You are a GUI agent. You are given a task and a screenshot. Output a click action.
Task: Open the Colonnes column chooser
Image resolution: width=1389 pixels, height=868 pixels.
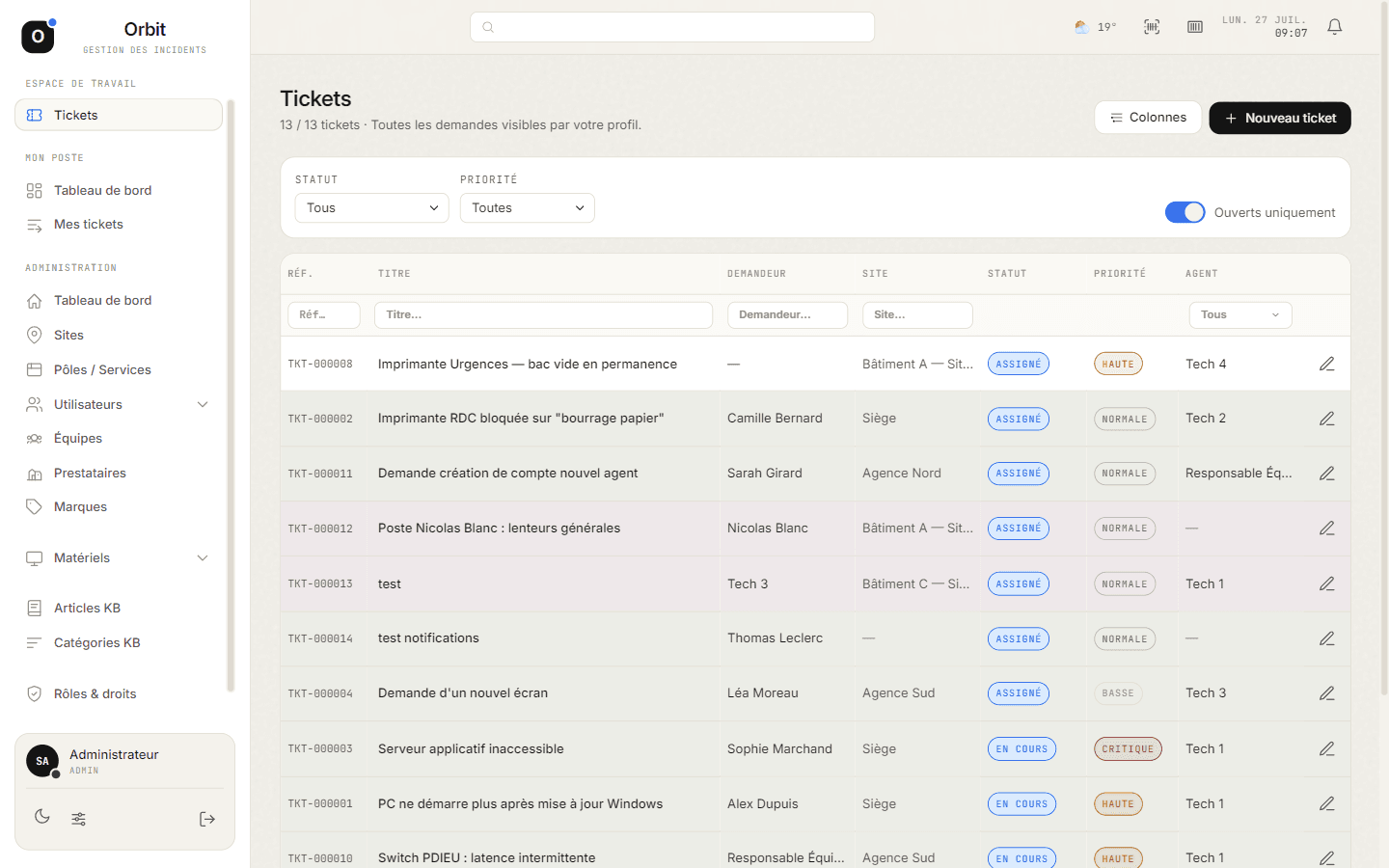pos(1148,118)
